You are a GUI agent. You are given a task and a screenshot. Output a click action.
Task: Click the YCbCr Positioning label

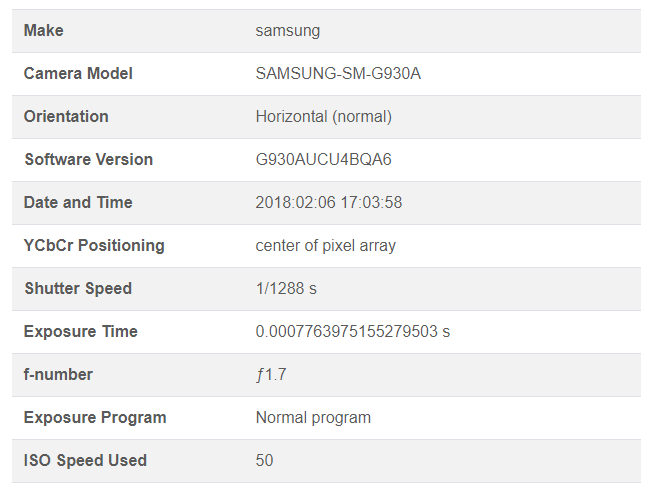pyautogui.click(x=94, y=246)
